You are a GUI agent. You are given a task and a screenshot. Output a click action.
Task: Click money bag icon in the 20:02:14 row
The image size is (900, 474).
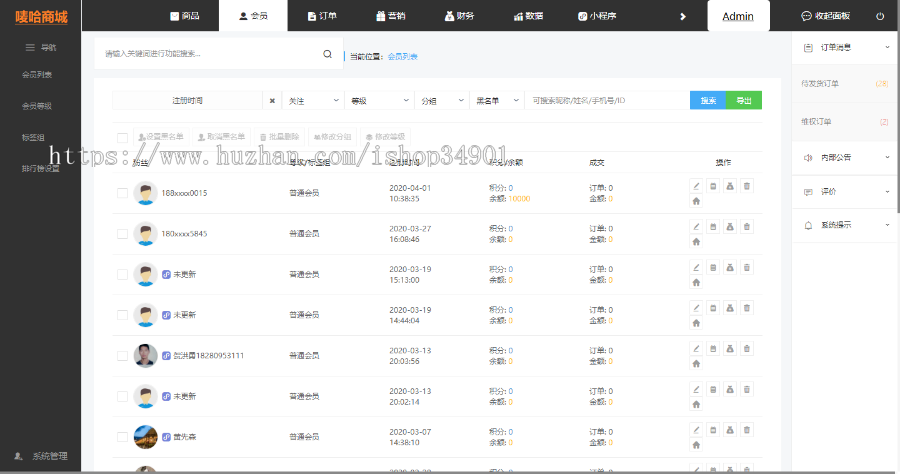pos(730,389)
